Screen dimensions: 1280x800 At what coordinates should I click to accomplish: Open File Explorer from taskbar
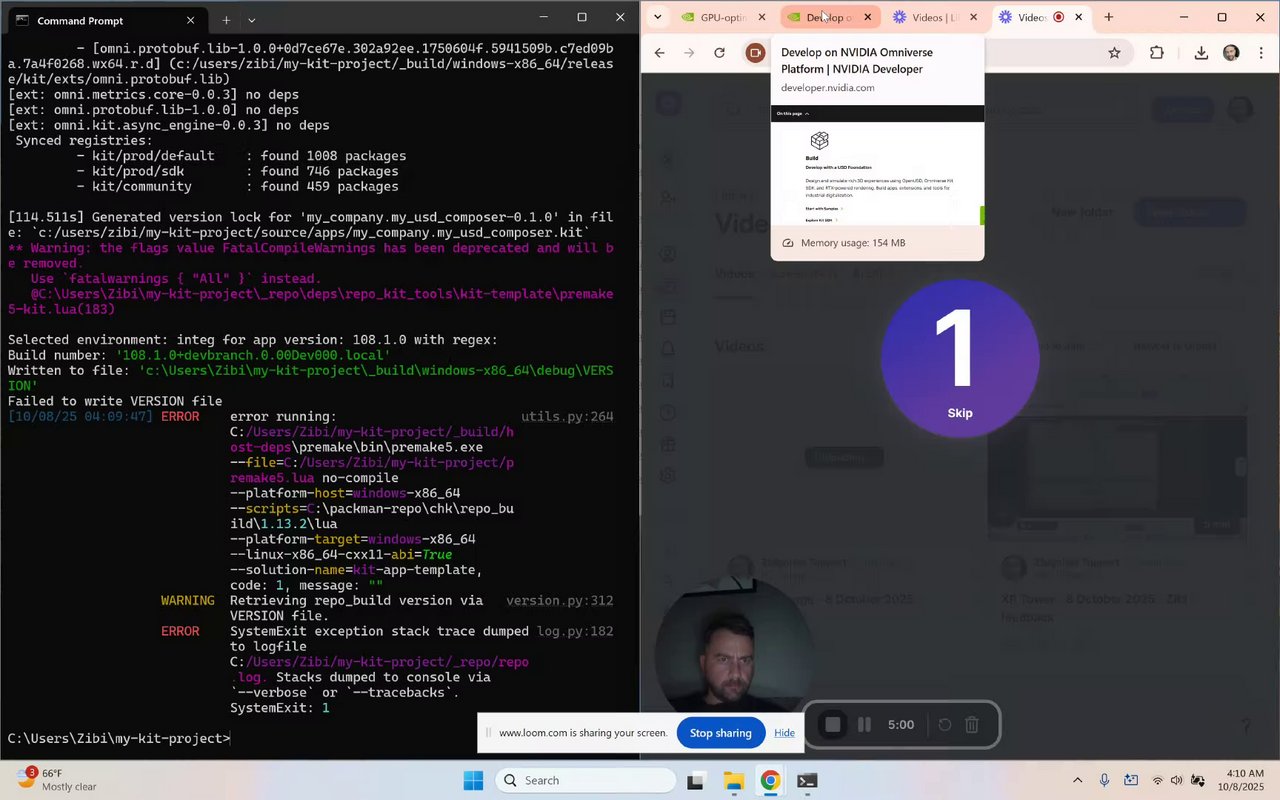[733, 781]
